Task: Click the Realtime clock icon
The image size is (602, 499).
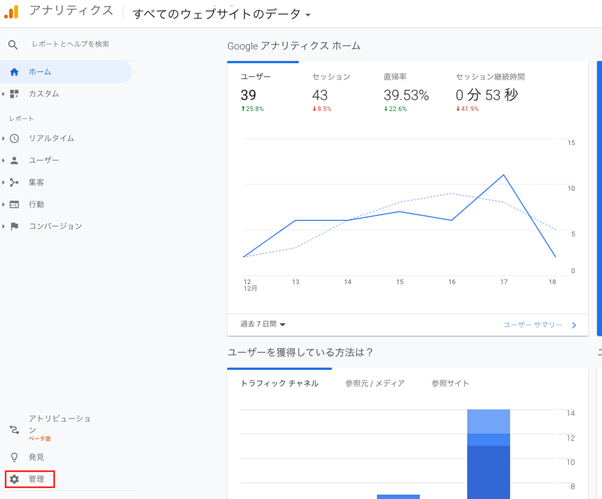Action: tap(14, 138)
